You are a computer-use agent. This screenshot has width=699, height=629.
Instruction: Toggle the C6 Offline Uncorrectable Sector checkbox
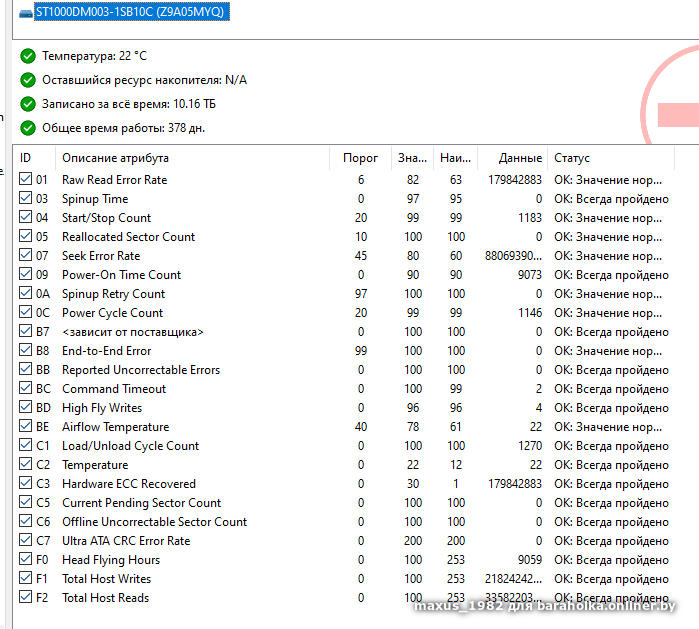(x=25, y=521)
